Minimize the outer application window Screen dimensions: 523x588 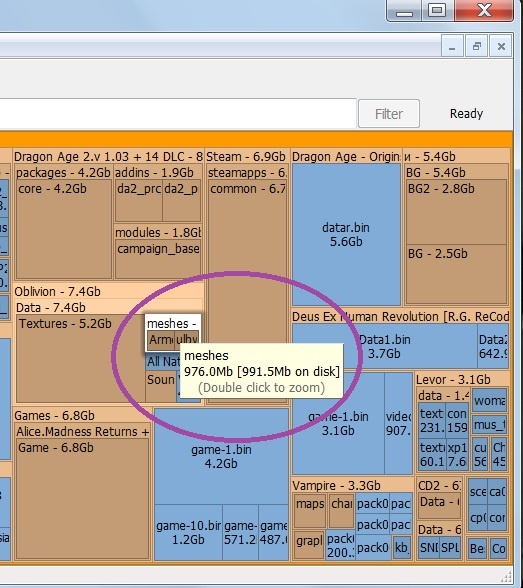point(404,10)
